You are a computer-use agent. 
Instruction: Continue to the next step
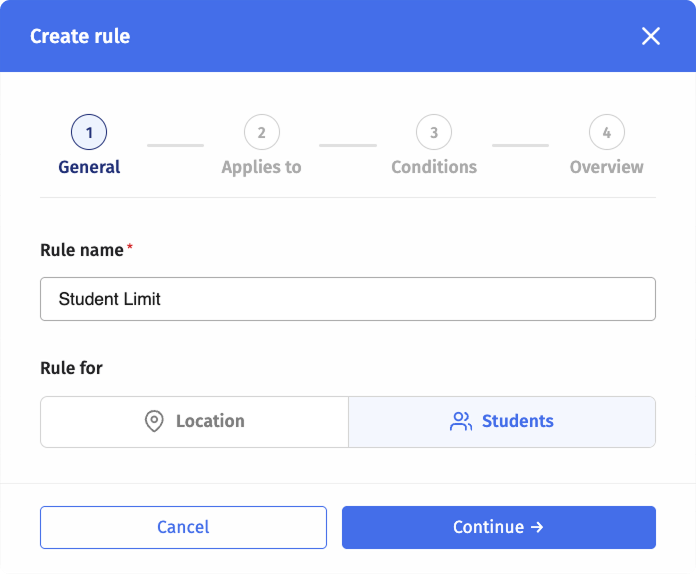tap(499, 527)
